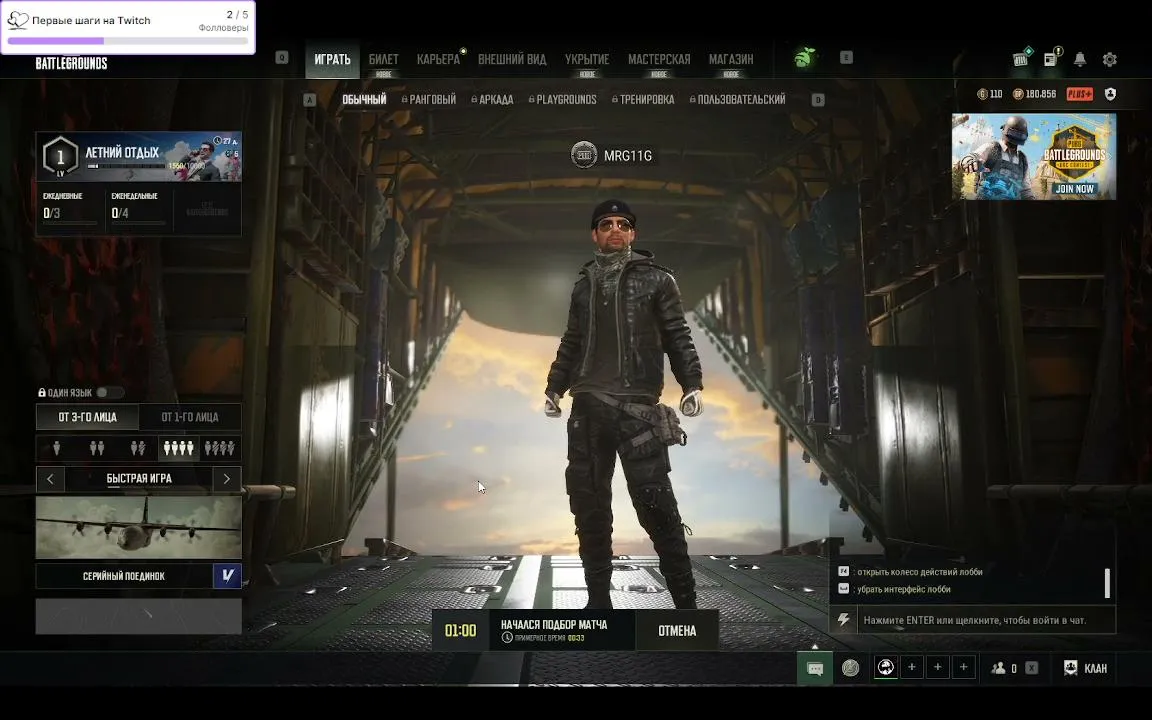The width and height of the screenshot is (1152, 720).
Task: Select squad mode four-person icon
Action: tap(179, 447)
